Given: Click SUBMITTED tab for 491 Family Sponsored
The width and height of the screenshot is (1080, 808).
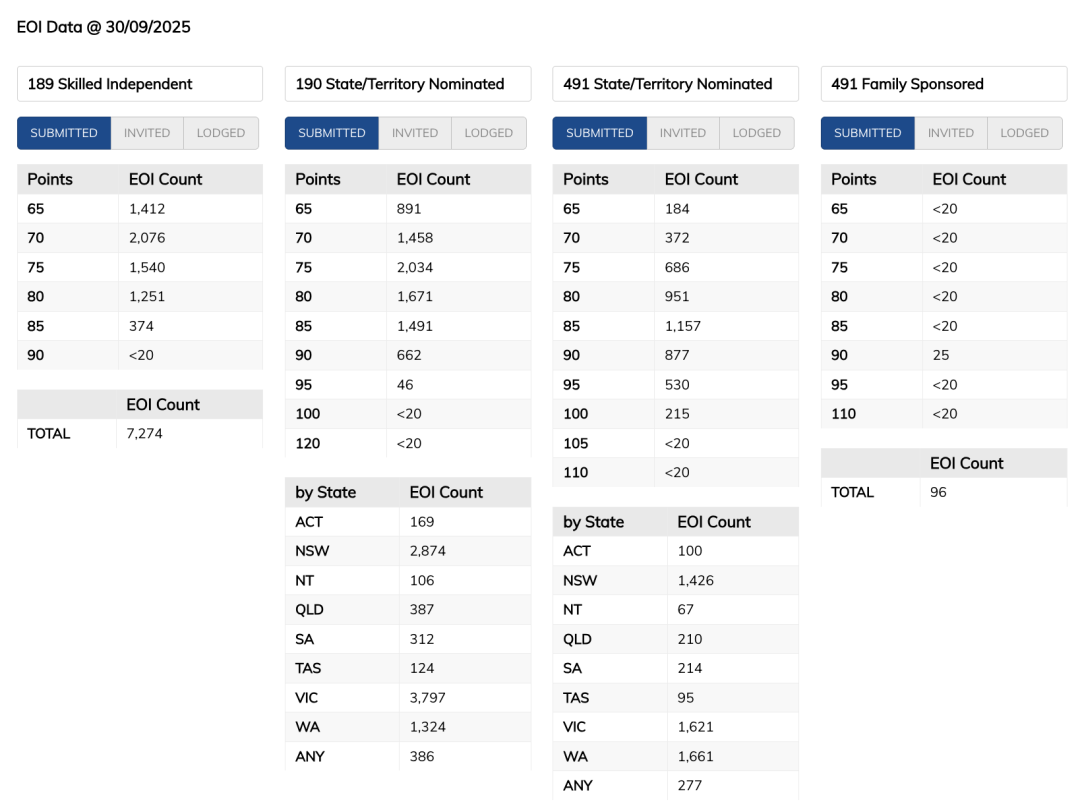Looking at the screenshot, I should click(x=868, y=133).
